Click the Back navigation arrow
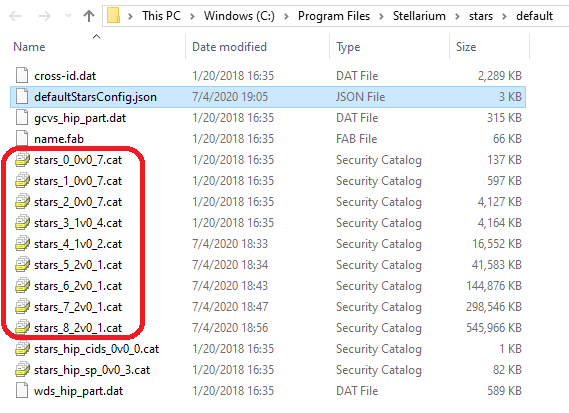 tap(16, 16)
